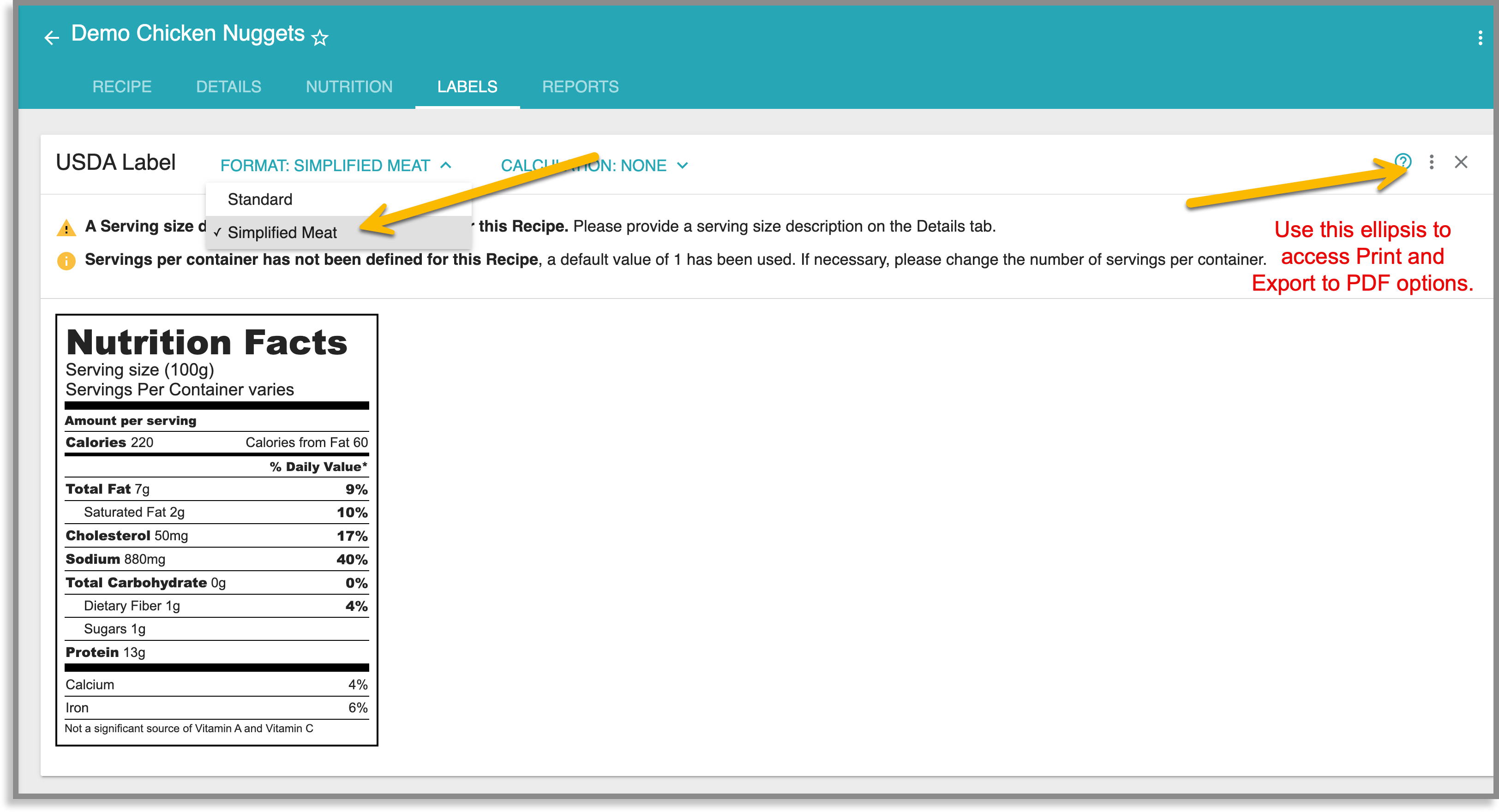The image size is (1499, 812).
Task: Click the Dietary Fiber 1g row
Action: [x=216, y=606]
